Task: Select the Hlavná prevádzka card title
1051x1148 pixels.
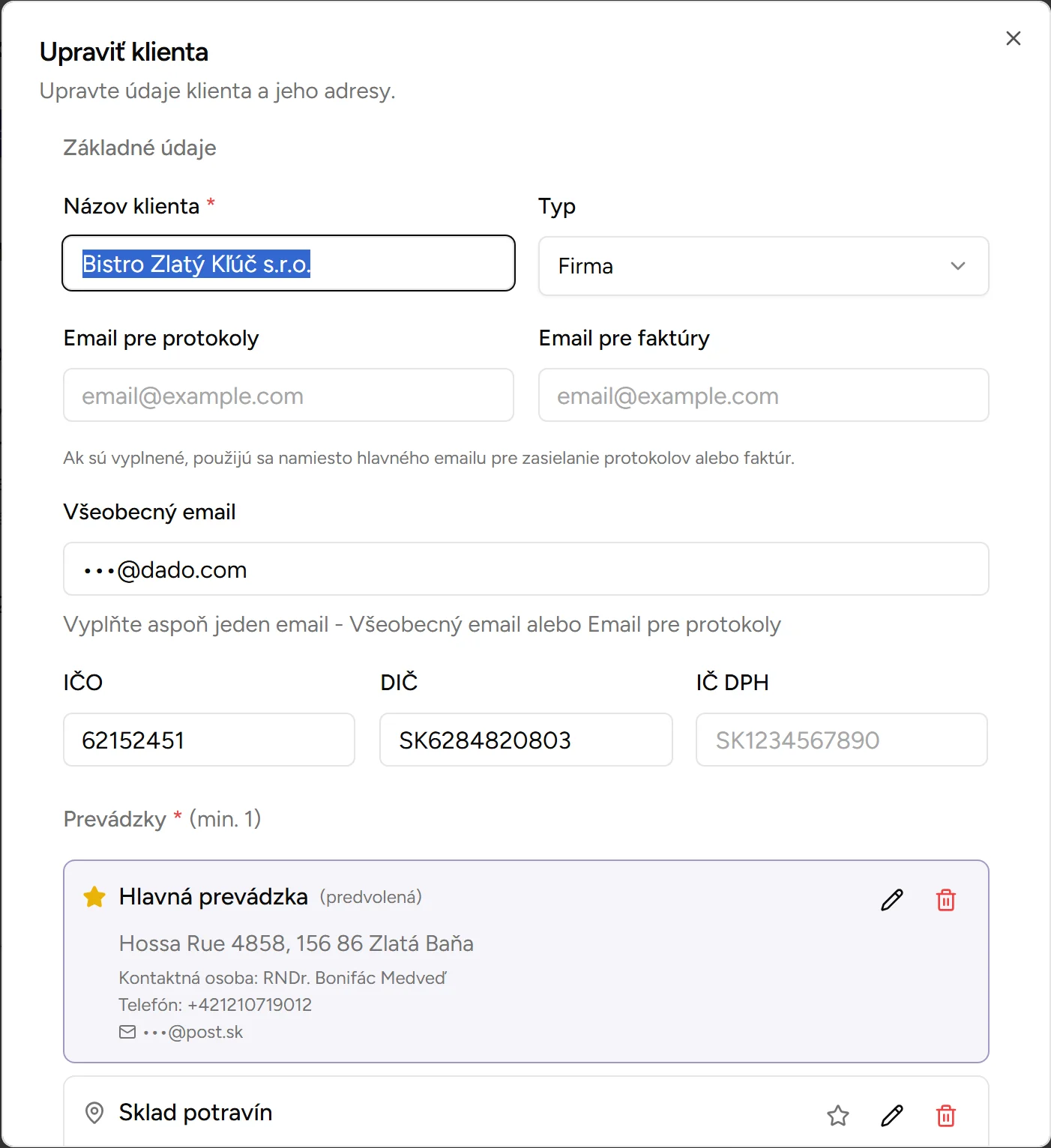Action: pyautogui.click(x=213, y=897)
